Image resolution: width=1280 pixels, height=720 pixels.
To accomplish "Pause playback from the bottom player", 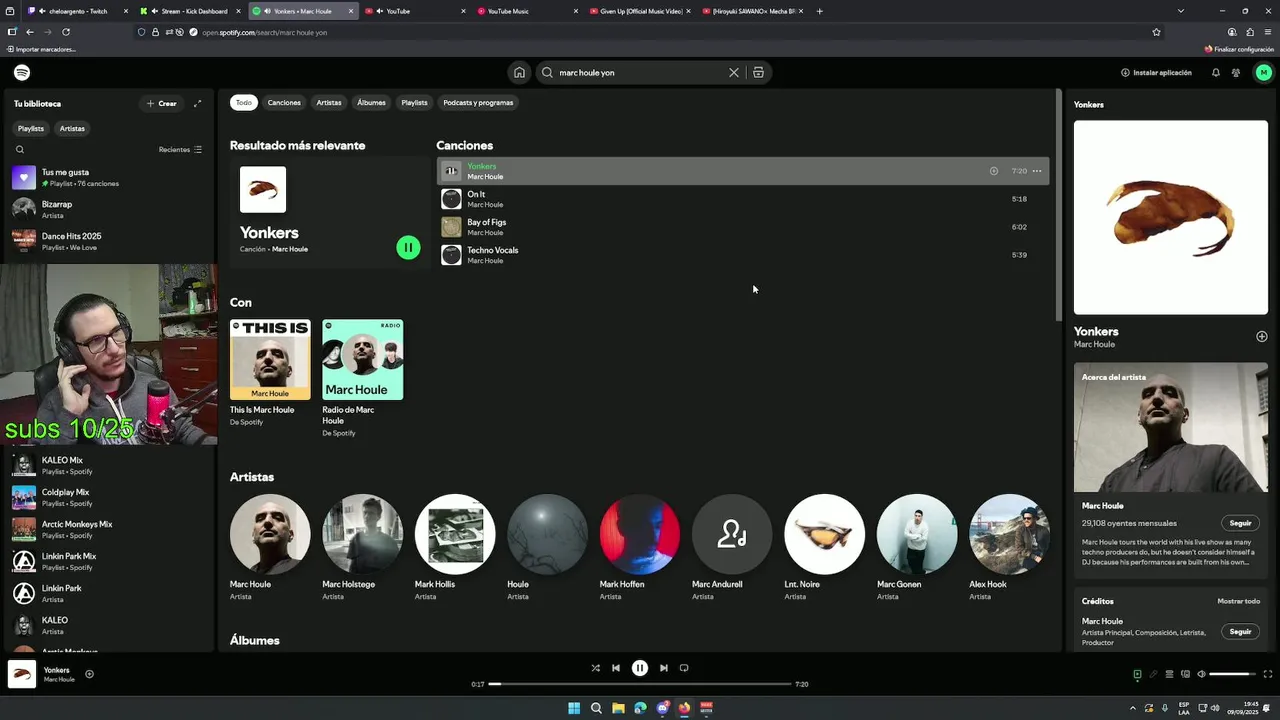I will 640,668.
